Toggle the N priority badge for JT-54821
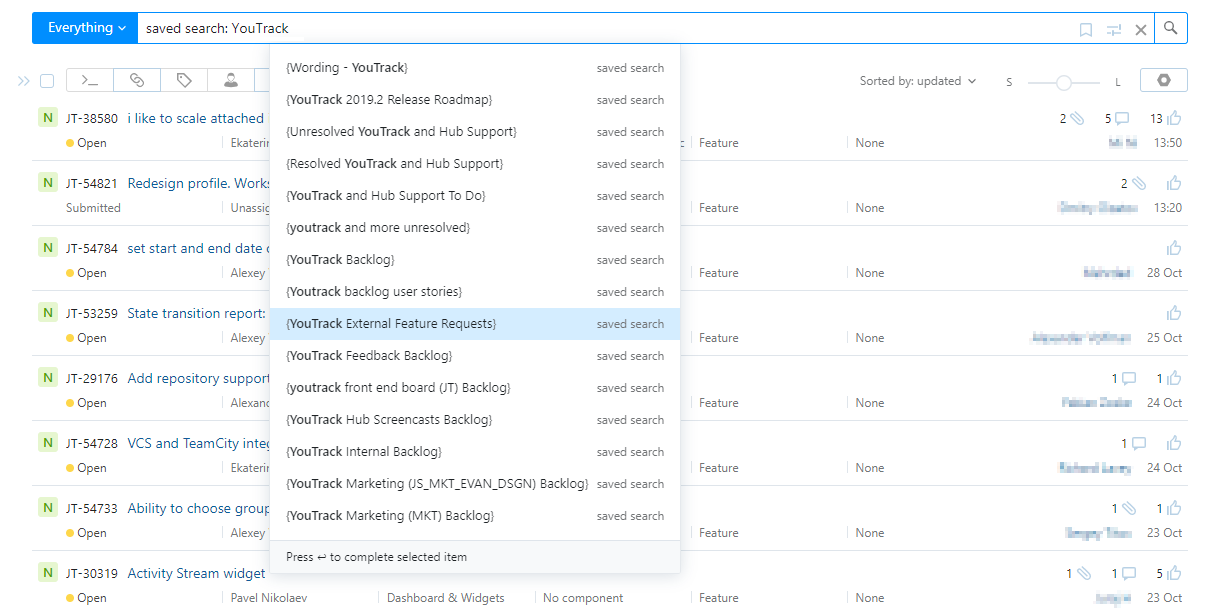 click(x=47, y=183)
